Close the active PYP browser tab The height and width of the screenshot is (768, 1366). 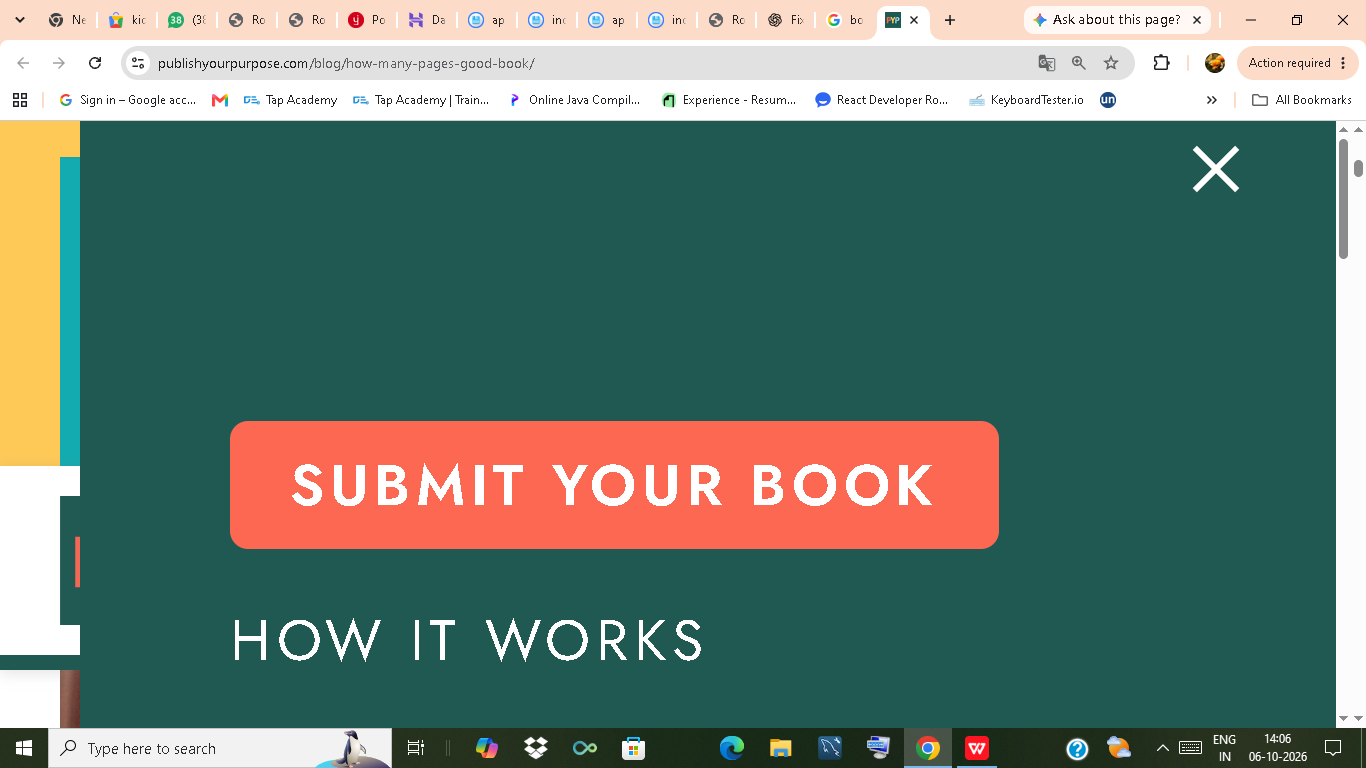click(914, 20)
